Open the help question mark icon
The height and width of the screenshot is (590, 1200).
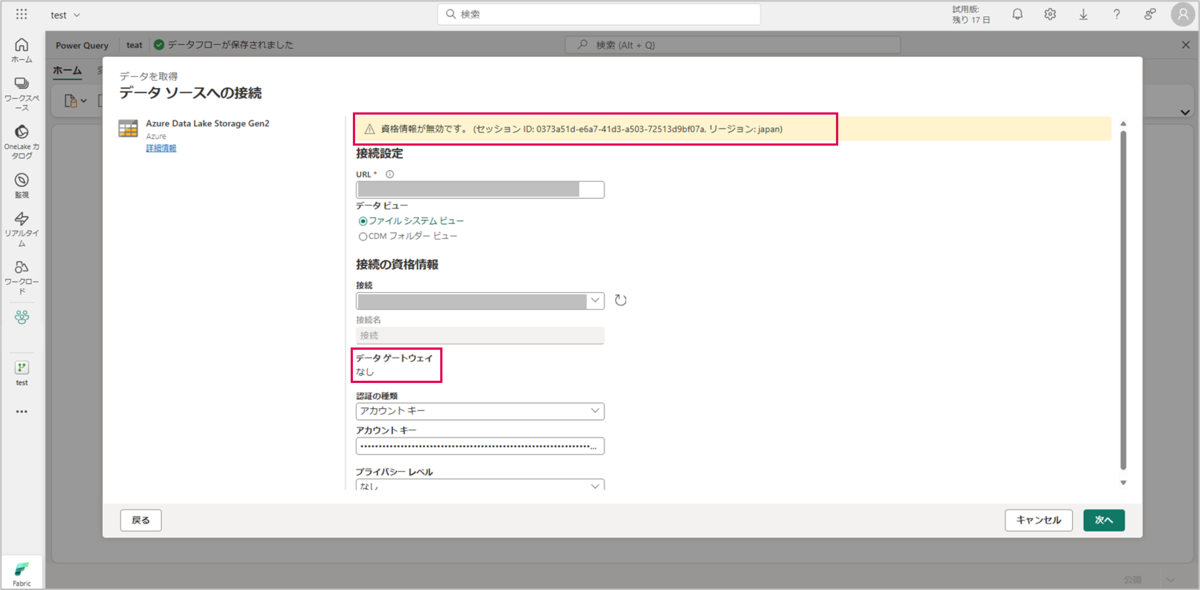(1116, 14)
